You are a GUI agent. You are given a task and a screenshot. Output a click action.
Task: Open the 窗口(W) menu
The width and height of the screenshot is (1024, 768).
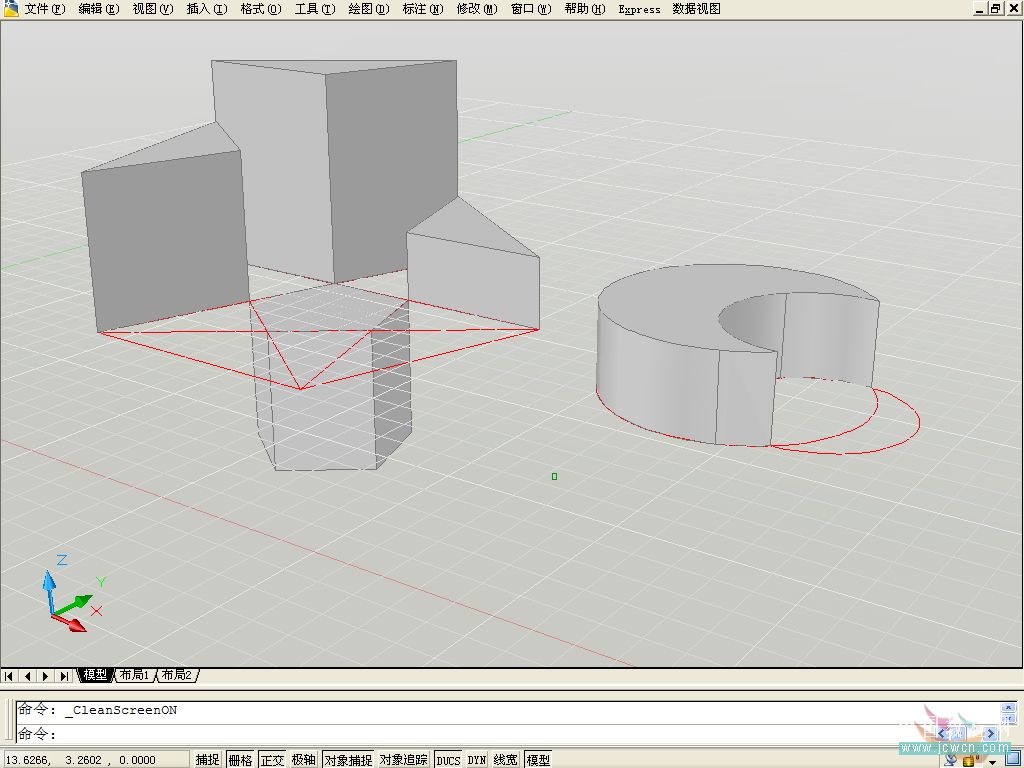[531, 8]
